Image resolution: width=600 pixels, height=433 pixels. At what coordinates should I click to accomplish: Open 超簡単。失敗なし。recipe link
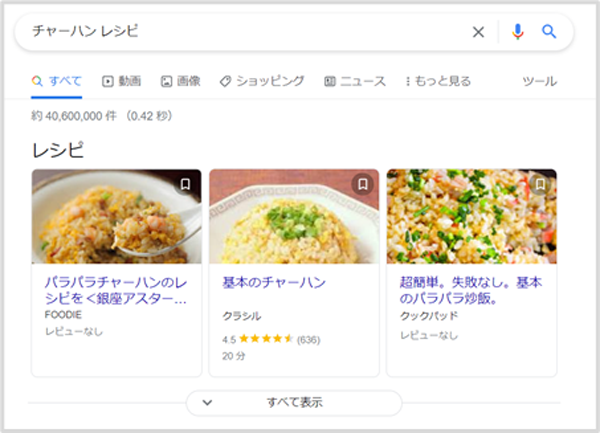pyautogui.click(x=470, y=290)
